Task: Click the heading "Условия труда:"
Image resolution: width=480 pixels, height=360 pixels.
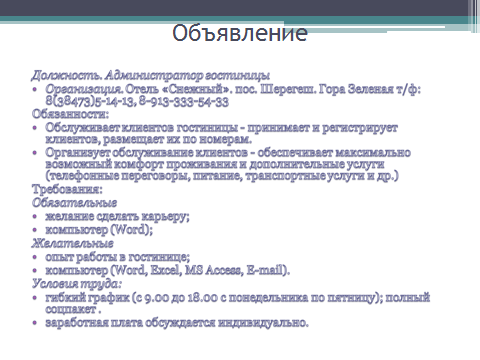Action: click(x=77, y=284)
